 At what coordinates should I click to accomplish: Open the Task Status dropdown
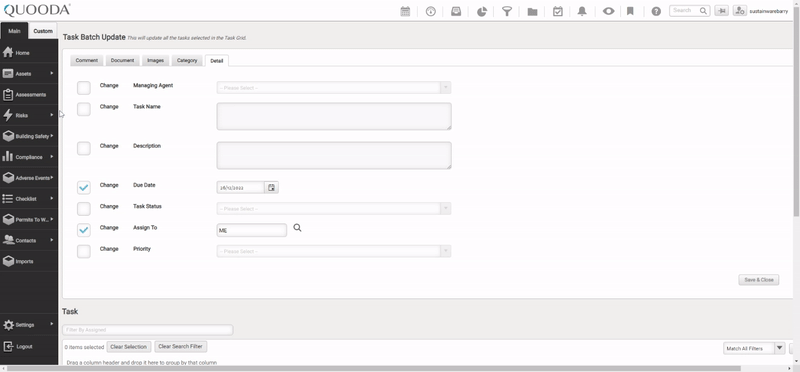[x=334, y=209]
